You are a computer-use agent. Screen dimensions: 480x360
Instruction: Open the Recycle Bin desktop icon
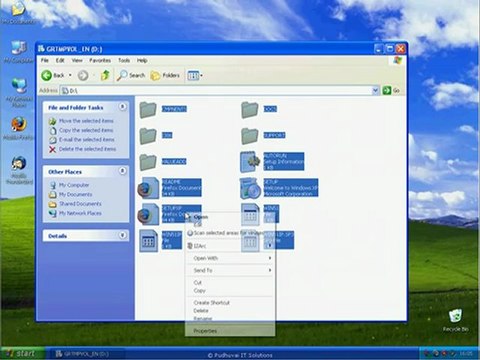tap(455, 320)
